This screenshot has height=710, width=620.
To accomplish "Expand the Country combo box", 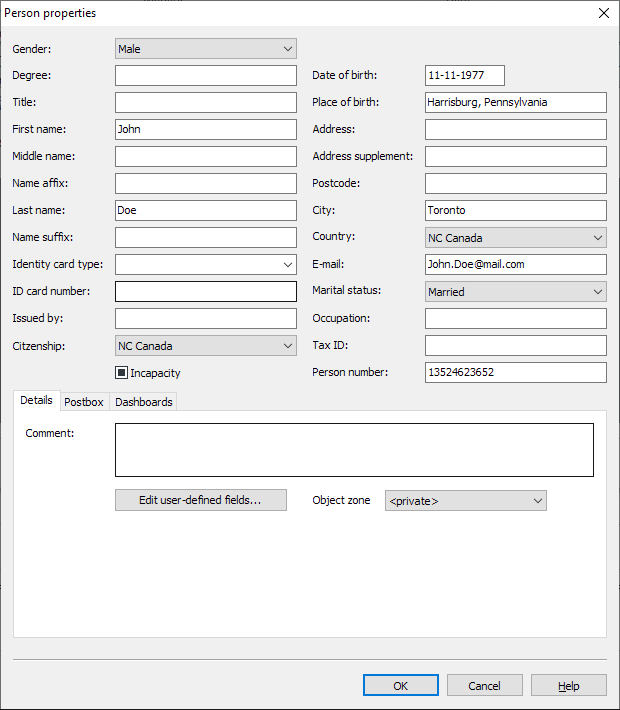I will pyautogui.click(x=516, y=238).
